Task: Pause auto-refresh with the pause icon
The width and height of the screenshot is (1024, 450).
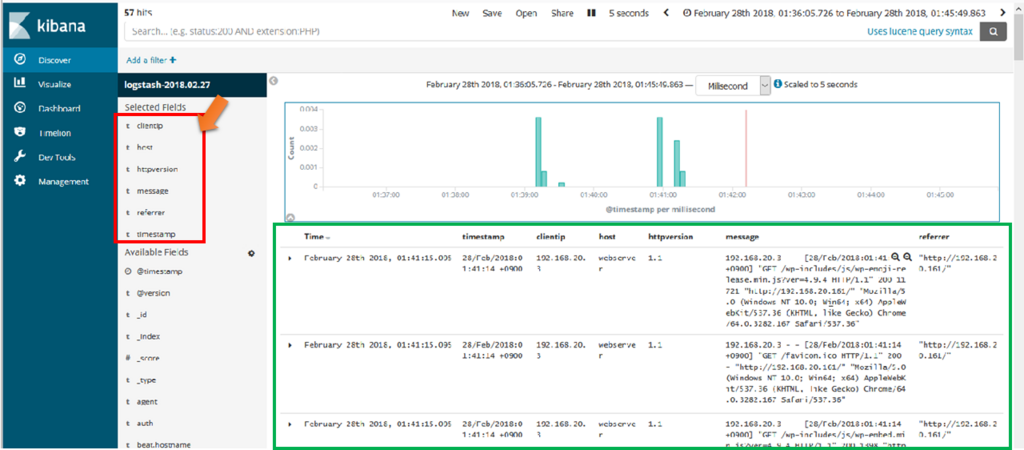Action: click(x=591, y=12)
